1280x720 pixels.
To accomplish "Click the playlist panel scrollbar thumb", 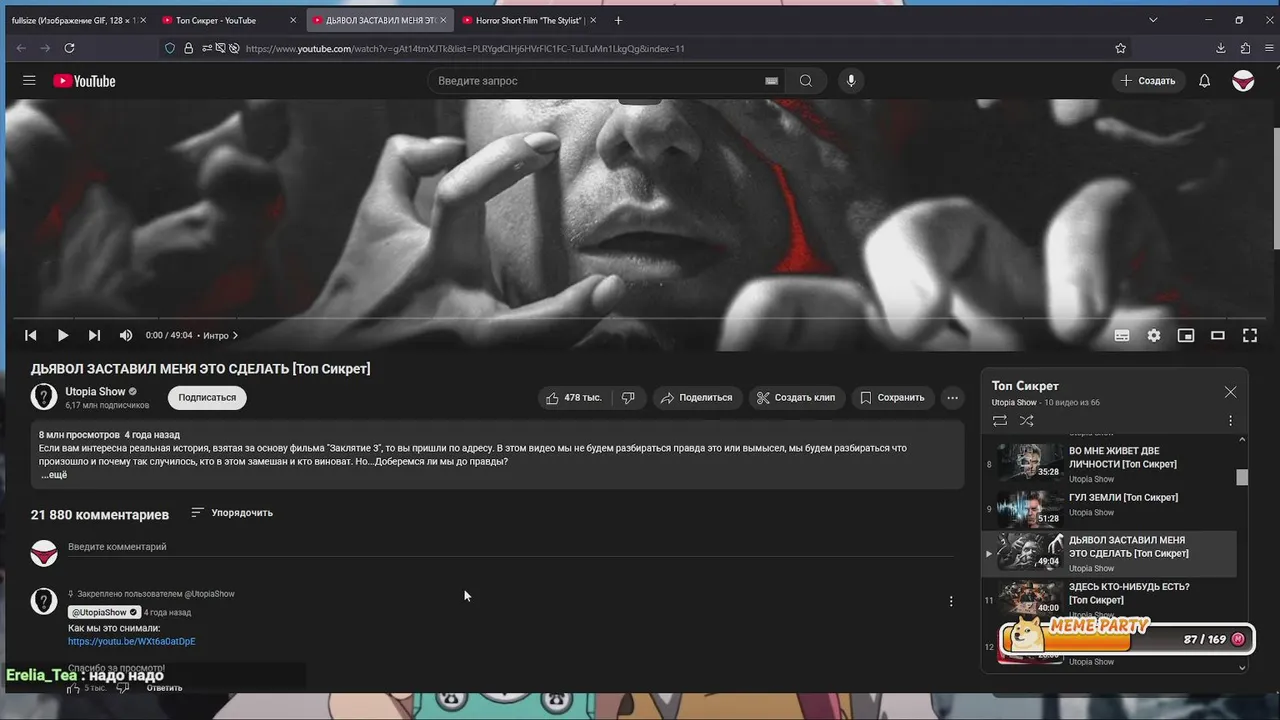I will click(1242, 477).
